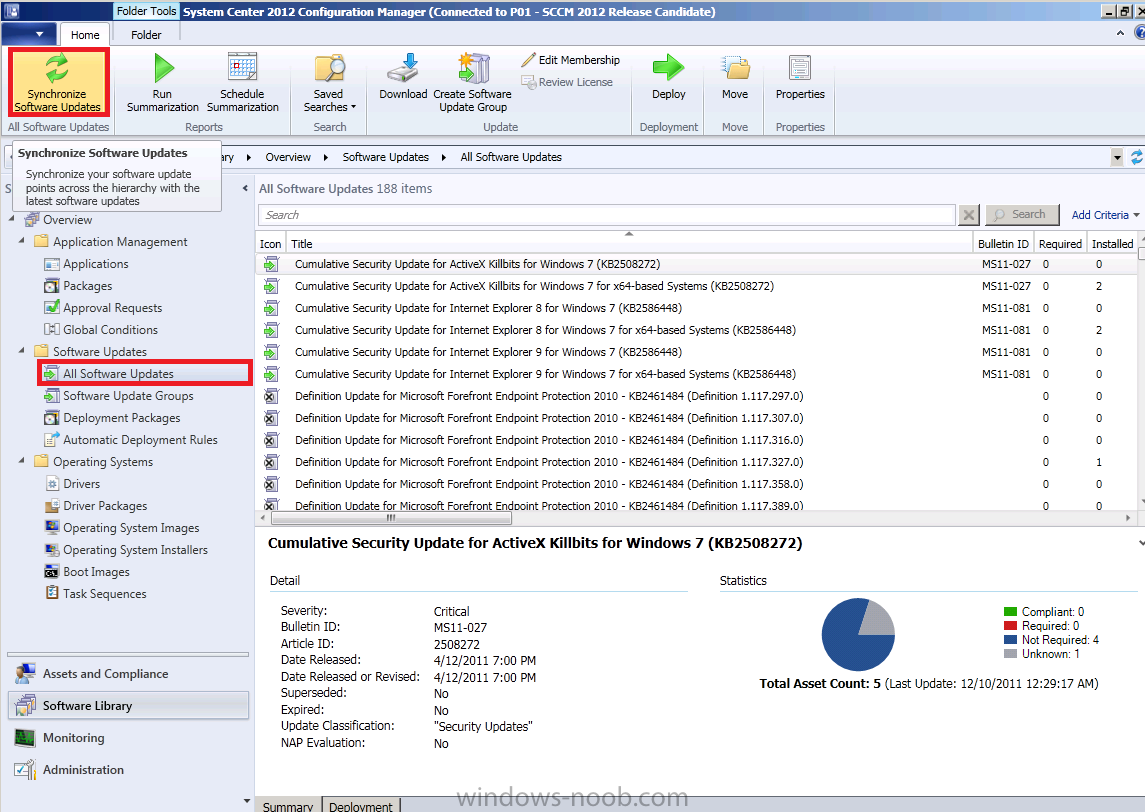Click the Statistics pie chart

click(858, 635)
